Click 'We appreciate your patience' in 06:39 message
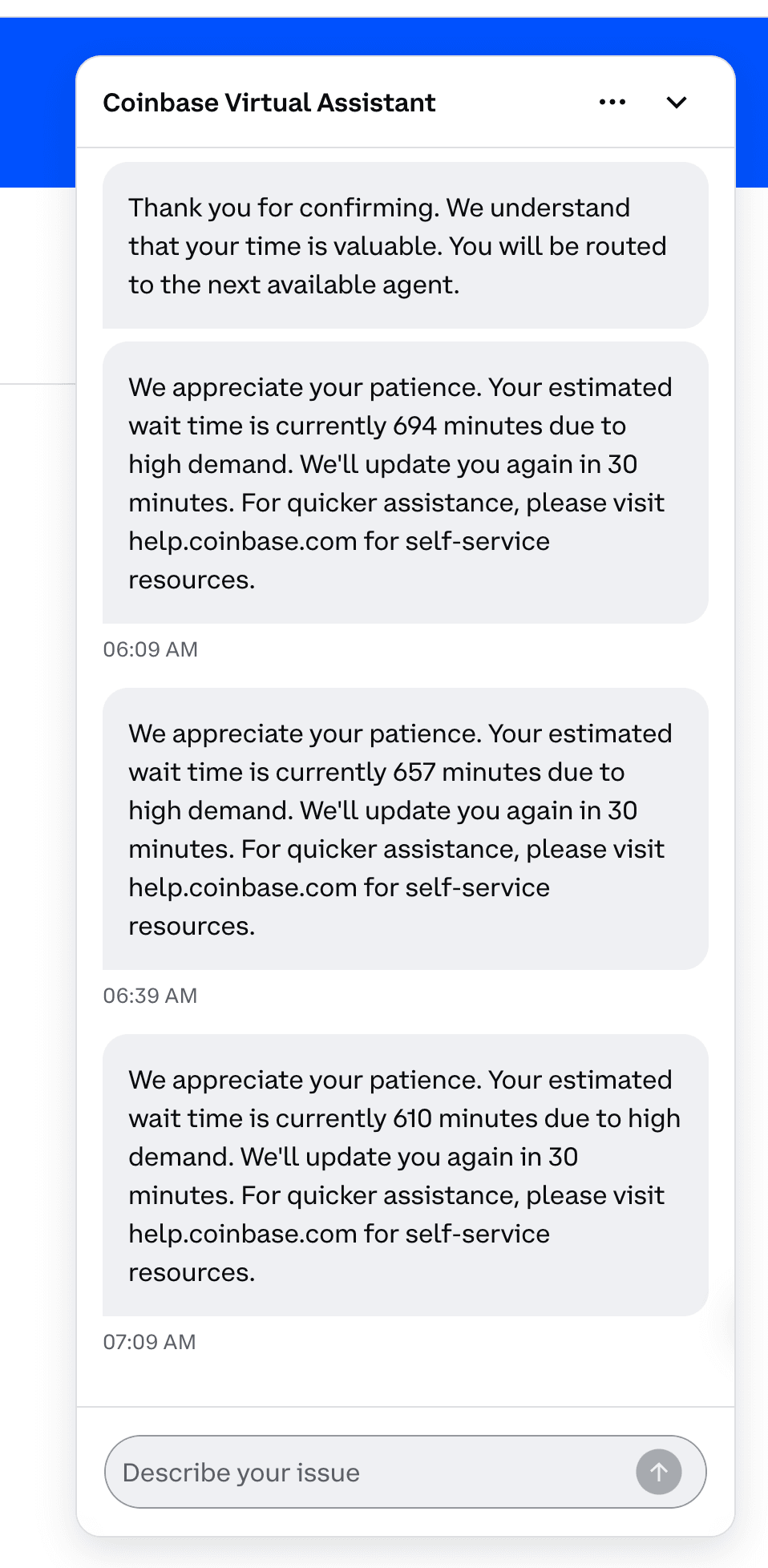 pos(305,733)
